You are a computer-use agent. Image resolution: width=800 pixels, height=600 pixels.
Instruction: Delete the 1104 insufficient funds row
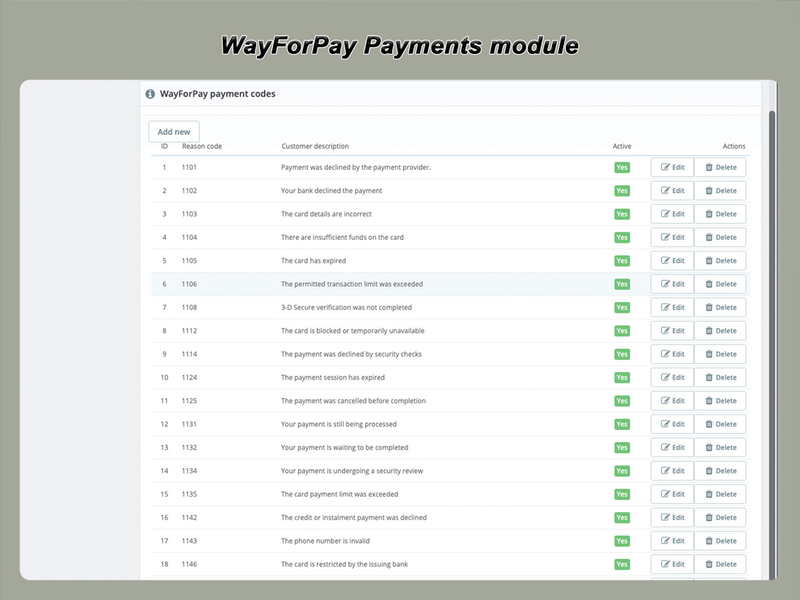click(720, 237)
